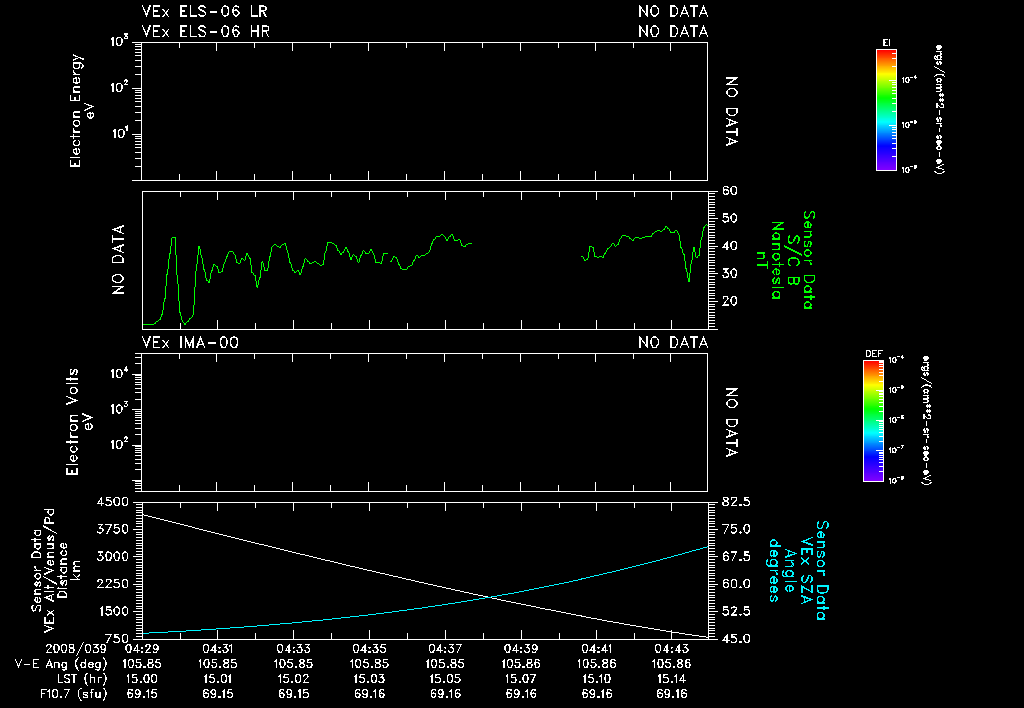The height and width of the screenshot is (708, 1024).
Task: Click the 82.5 SZA tick label
Action: [735, 502]
